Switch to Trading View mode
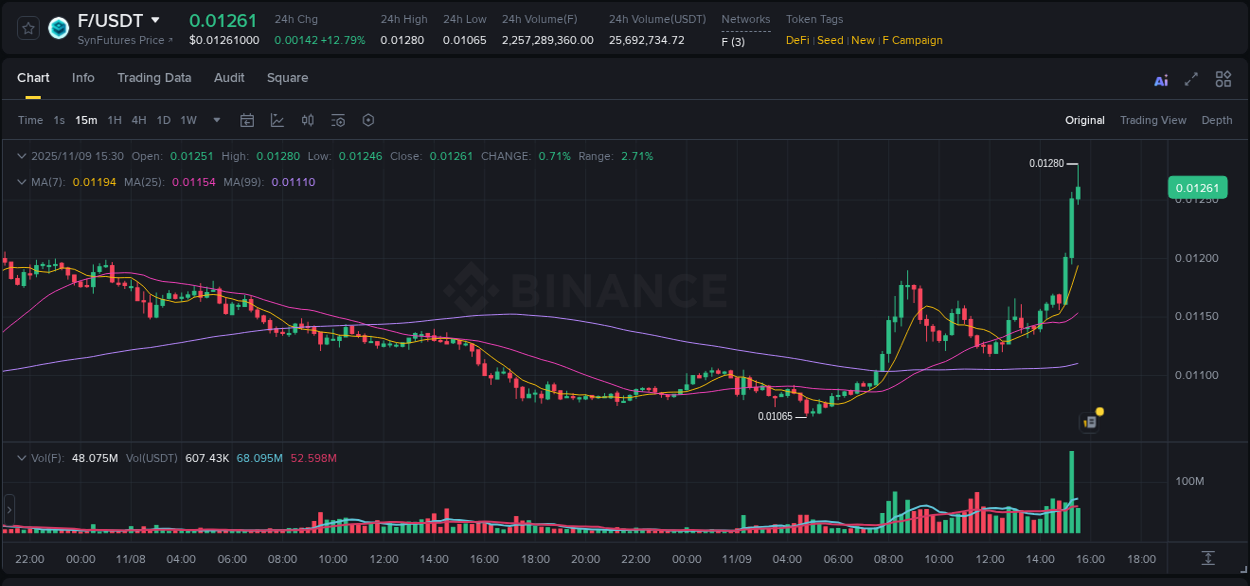This screenshot has width=1250, height=586. (1153, 120)
